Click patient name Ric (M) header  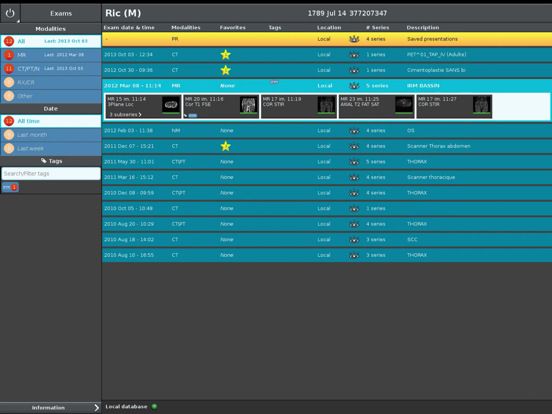123,13
